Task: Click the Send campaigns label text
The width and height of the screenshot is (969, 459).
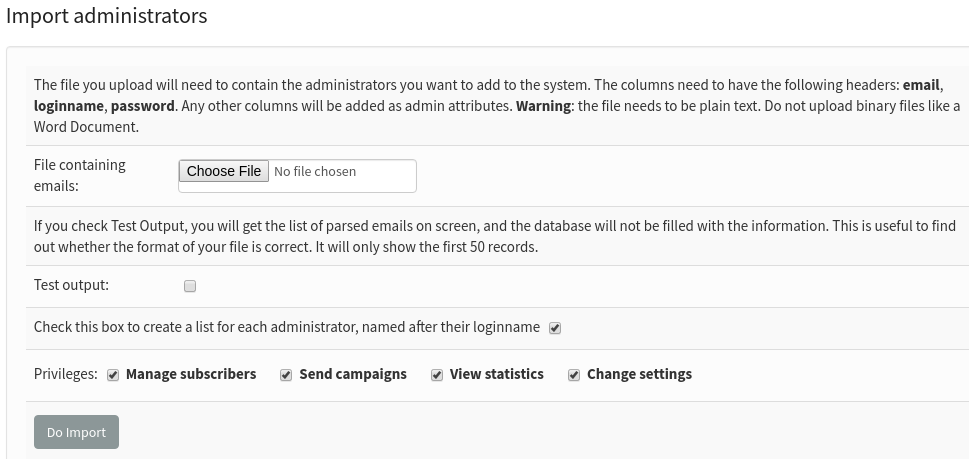Action: [353, 374]
